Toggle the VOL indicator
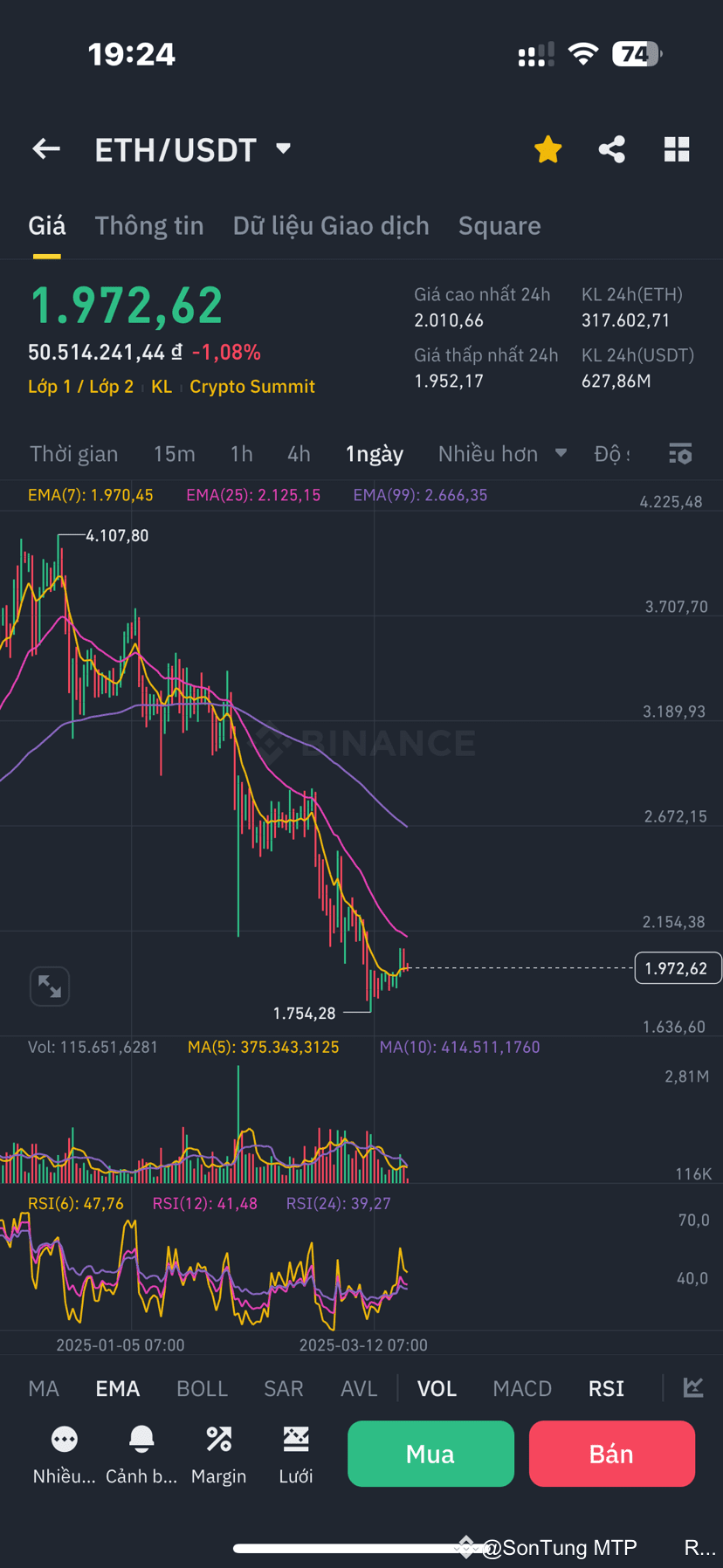This screenshot has height=1568, width=723. pyautogui.click(x=437, y=1388)
